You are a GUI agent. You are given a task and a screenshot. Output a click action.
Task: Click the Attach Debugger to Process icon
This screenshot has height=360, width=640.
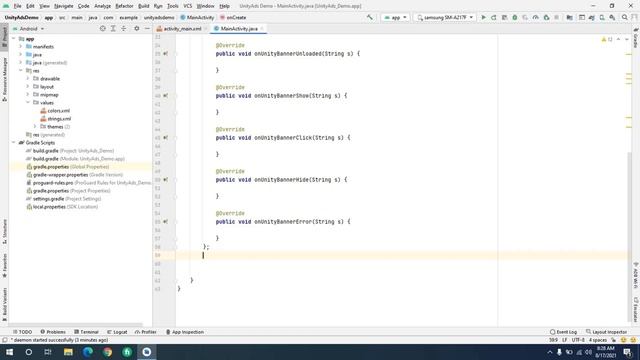coord(546,18)
